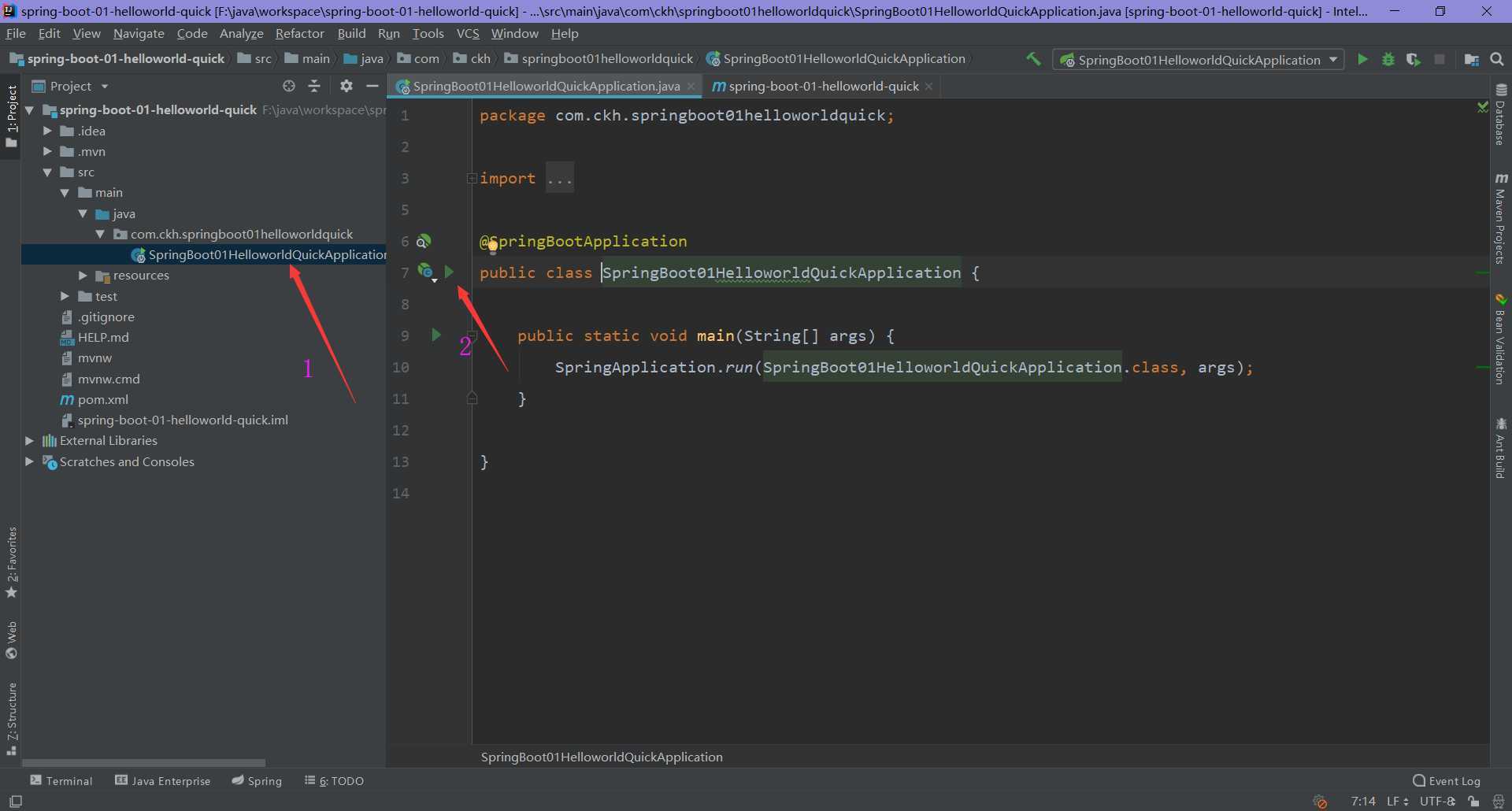
Task: Open the Spring tool window
Action: tap(257, 781)
